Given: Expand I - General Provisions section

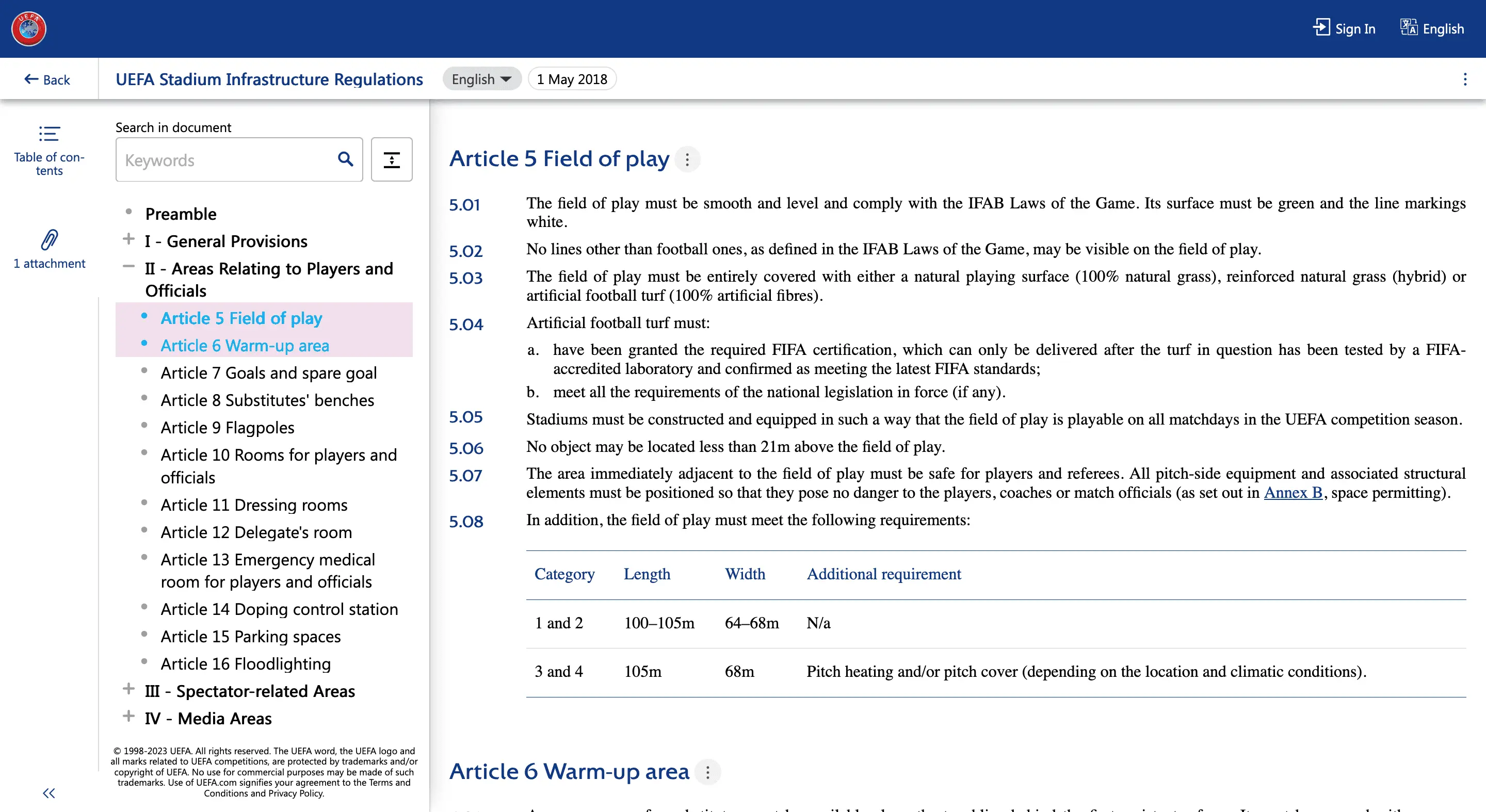Looking at the screenshot, I should coord(128,239).
